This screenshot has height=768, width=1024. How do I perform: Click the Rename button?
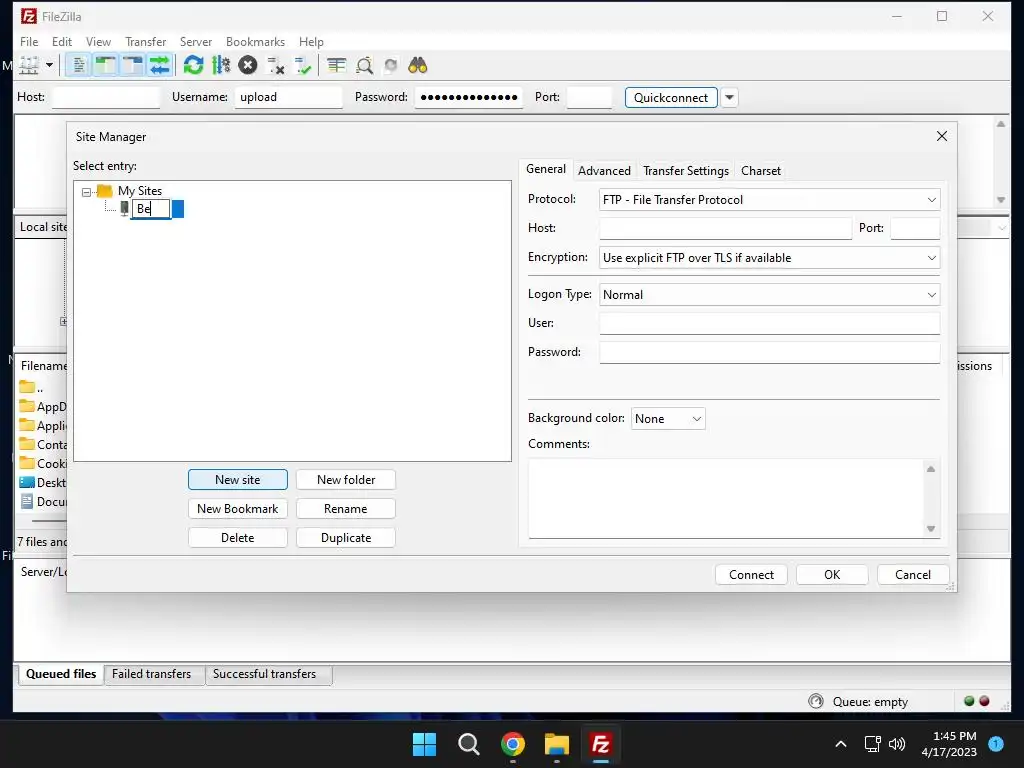tap(345, 509)
